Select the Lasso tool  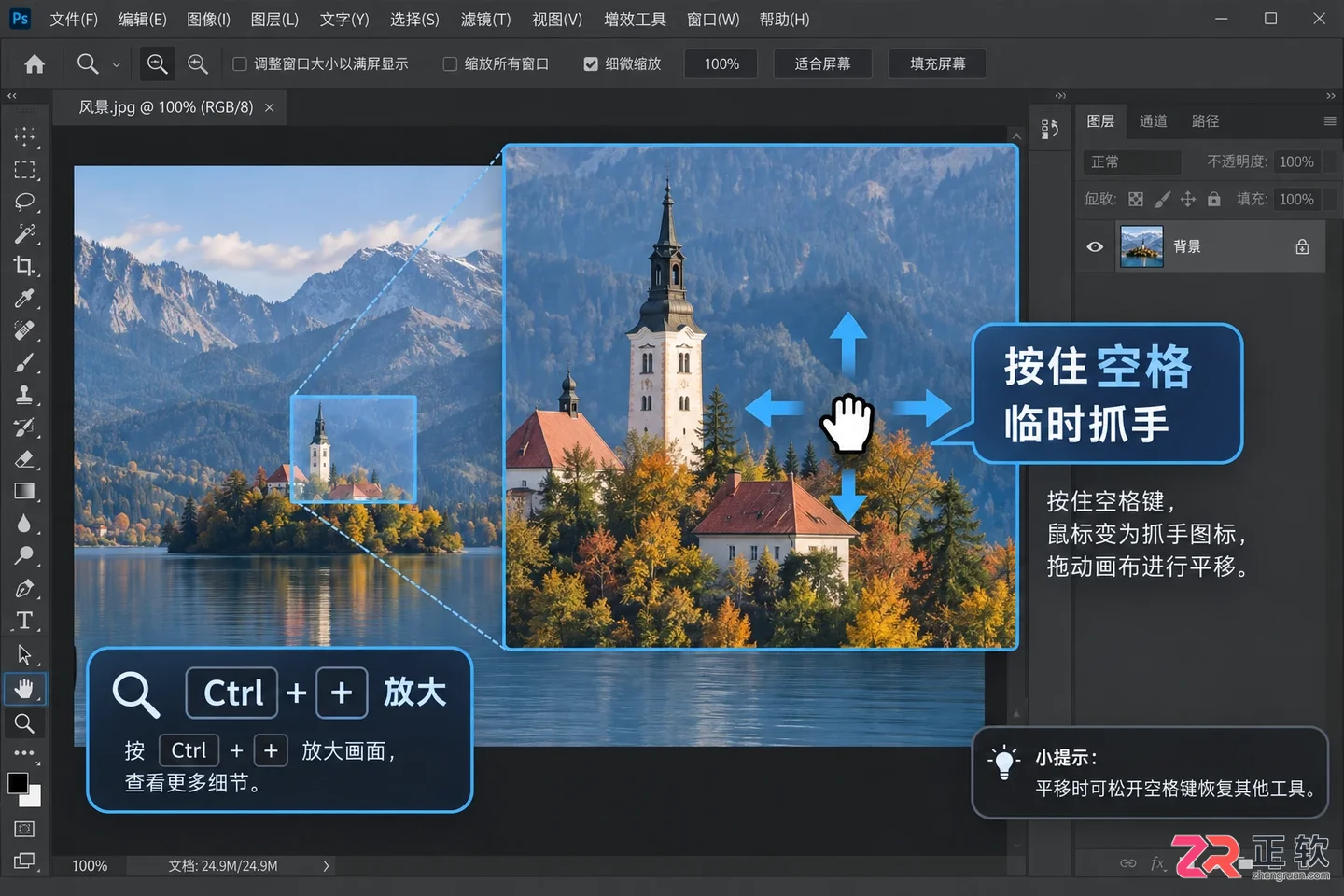24,202
